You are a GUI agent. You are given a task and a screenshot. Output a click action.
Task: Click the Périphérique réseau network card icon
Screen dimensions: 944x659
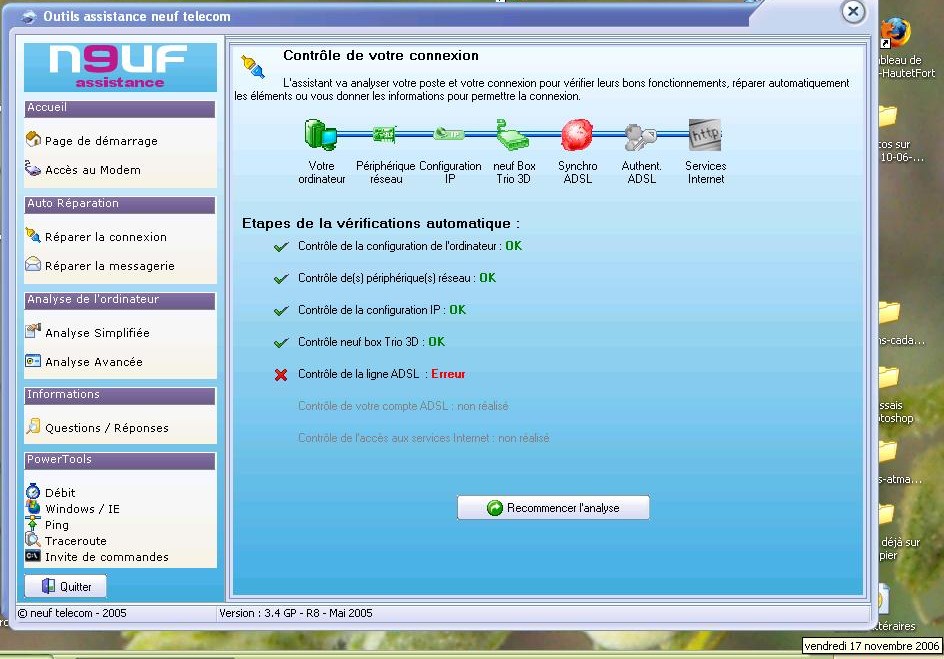[x=384, y=134]
